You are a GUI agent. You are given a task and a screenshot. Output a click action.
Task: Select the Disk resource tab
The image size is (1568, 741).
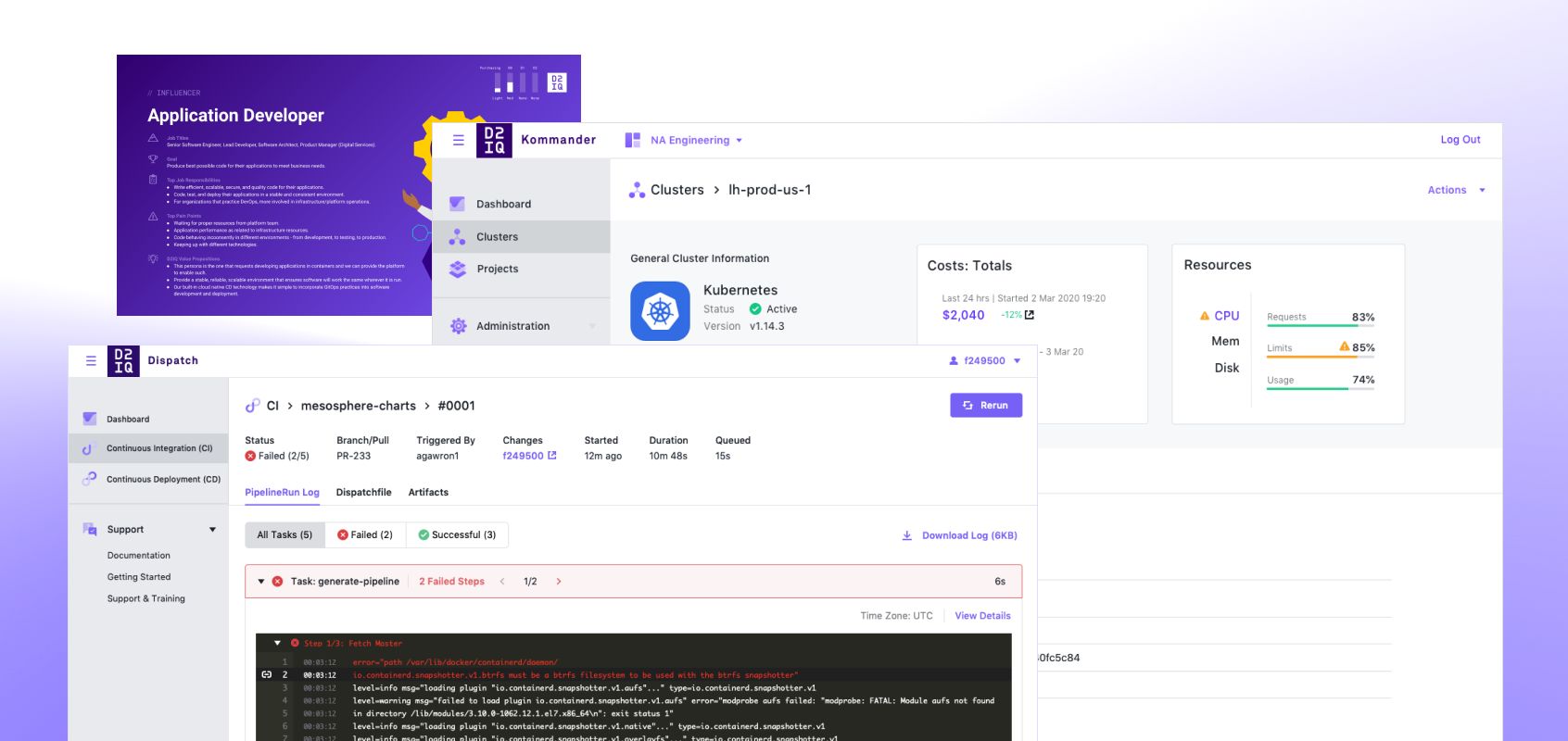1227,368
